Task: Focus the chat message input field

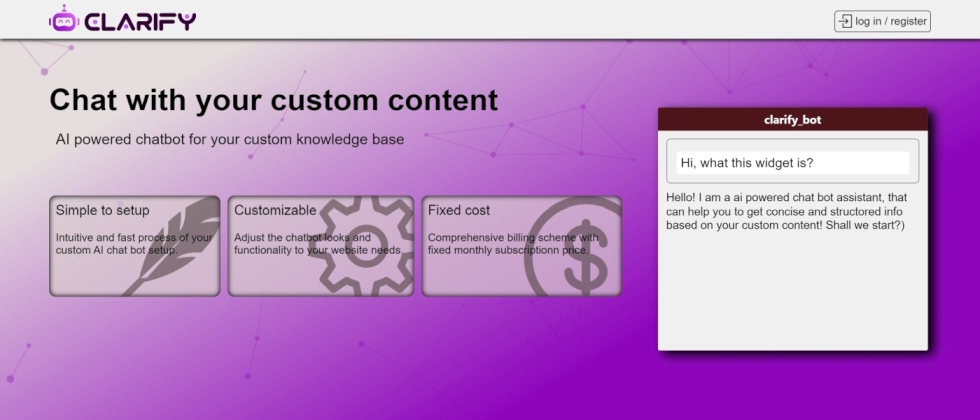Action: [792, 162]
